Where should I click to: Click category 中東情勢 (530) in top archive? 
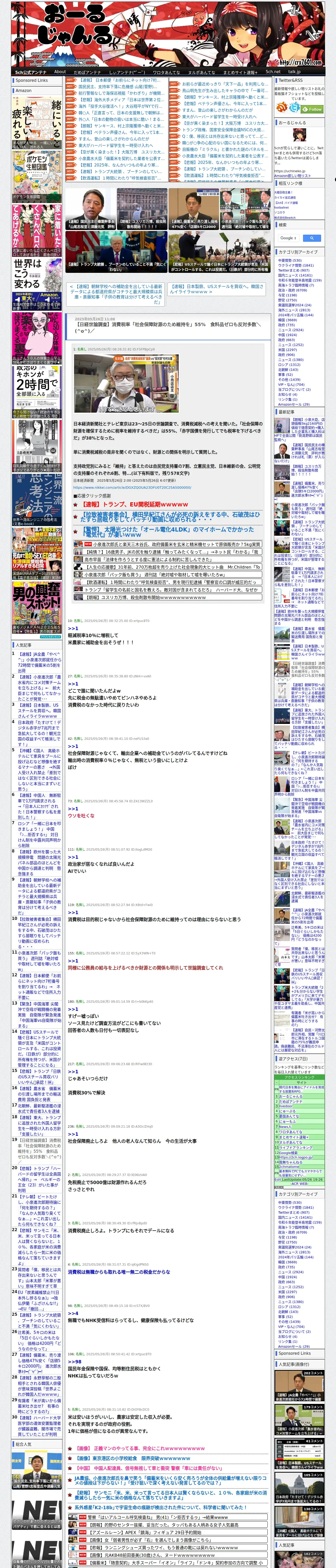coord(290,261)
